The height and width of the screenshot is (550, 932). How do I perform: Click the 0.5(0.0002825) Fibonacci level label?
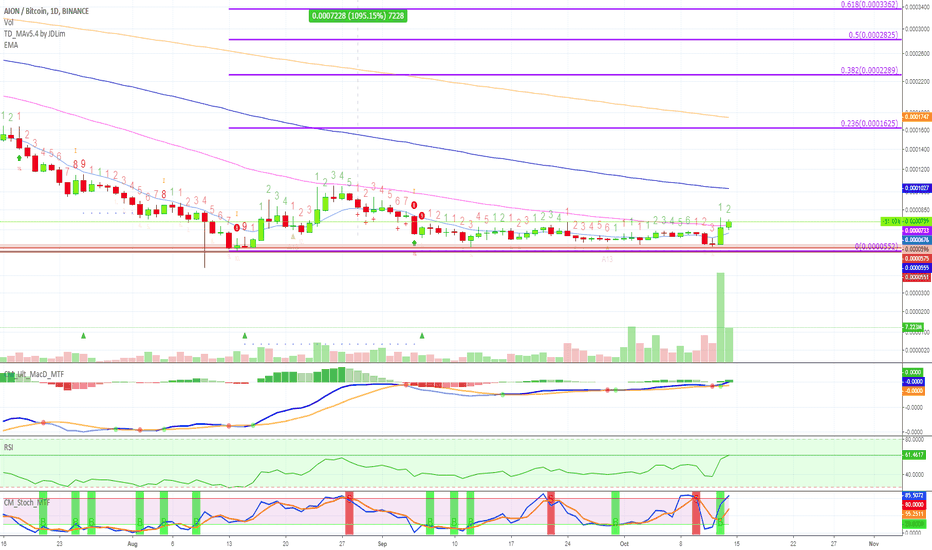click(x=873, y=35)
